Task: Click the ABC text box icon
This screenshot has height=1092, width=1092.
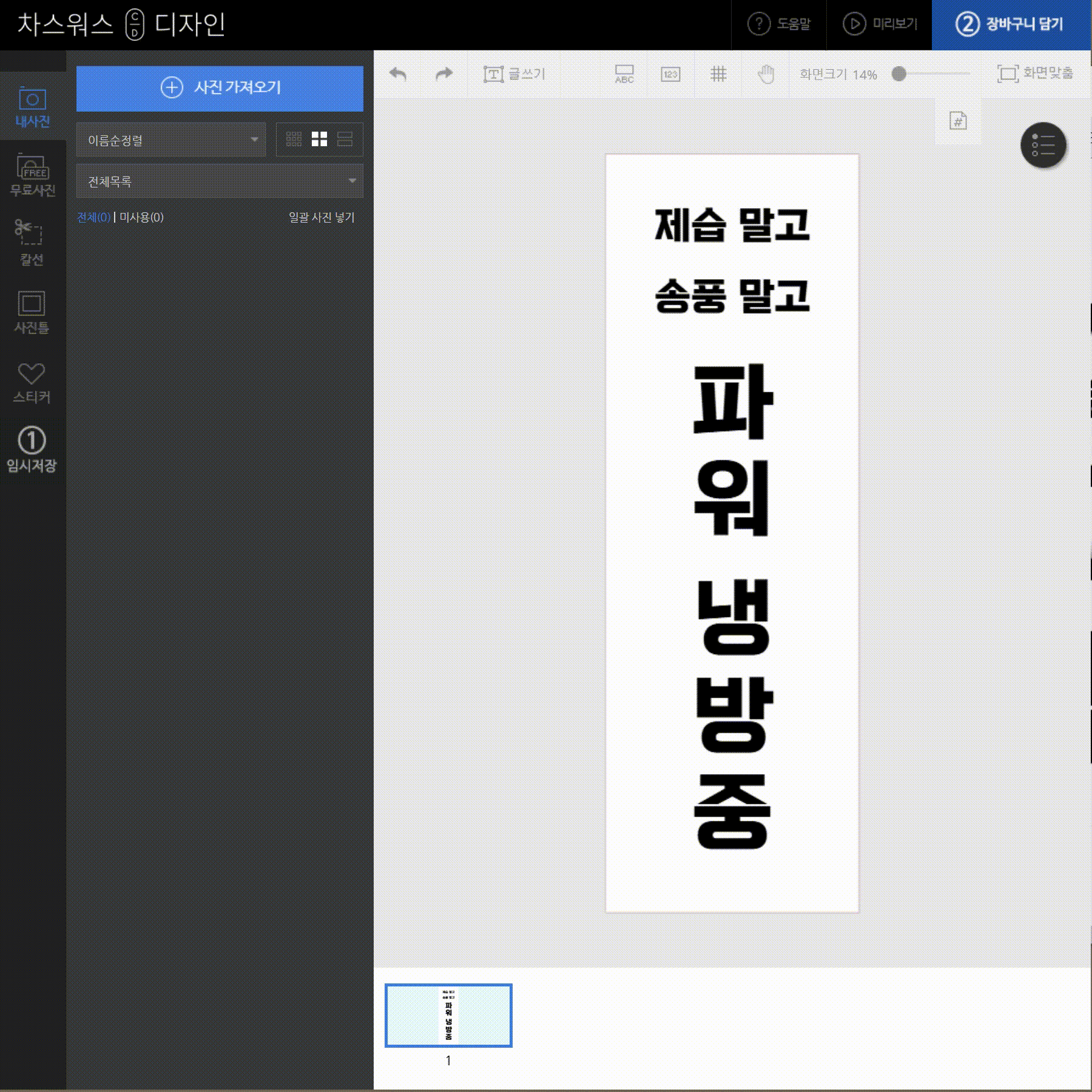Action: 624,74
